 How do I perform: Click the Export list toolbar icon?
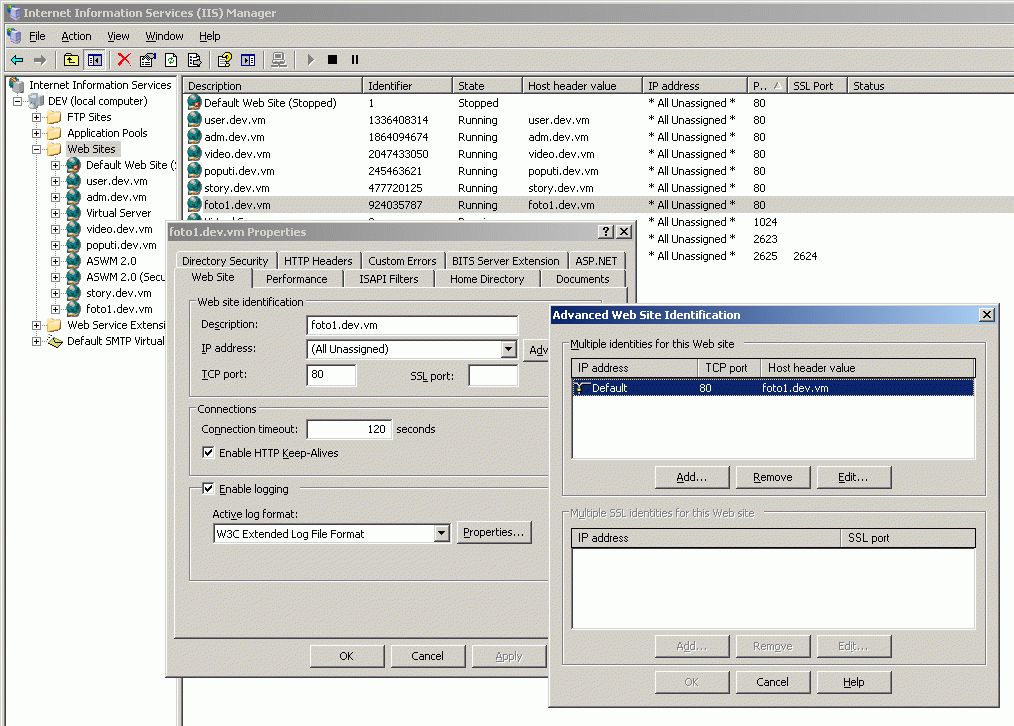(x=195, y=60)
